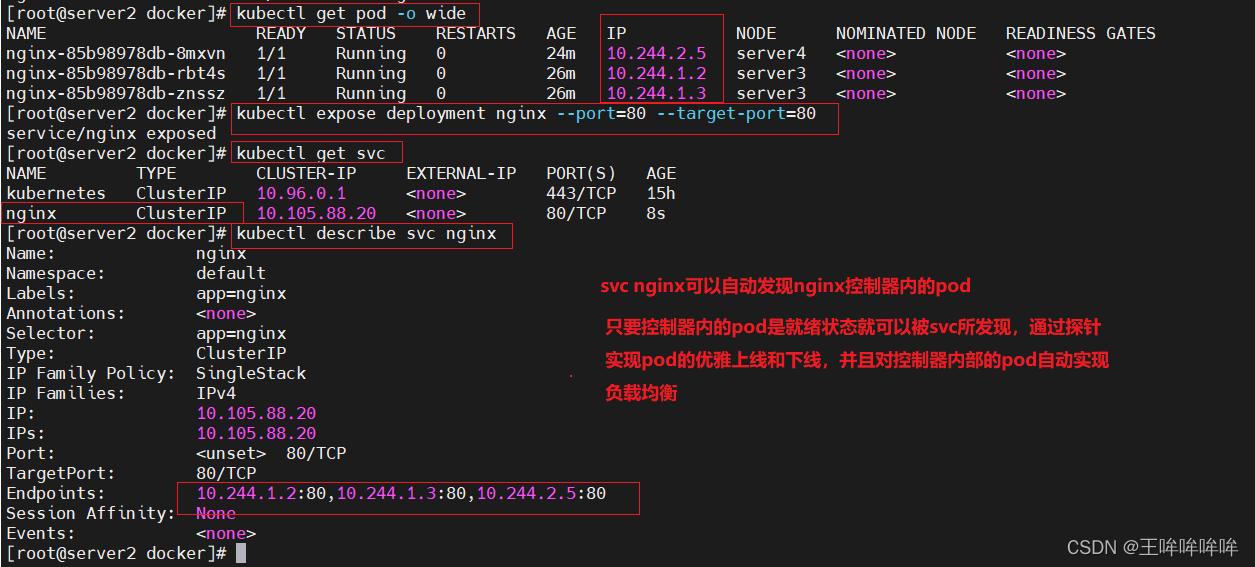1255x567 pixels.
Task: Click age 24m in the 8mxvn pod row
Action: click(x=561, y=53)
